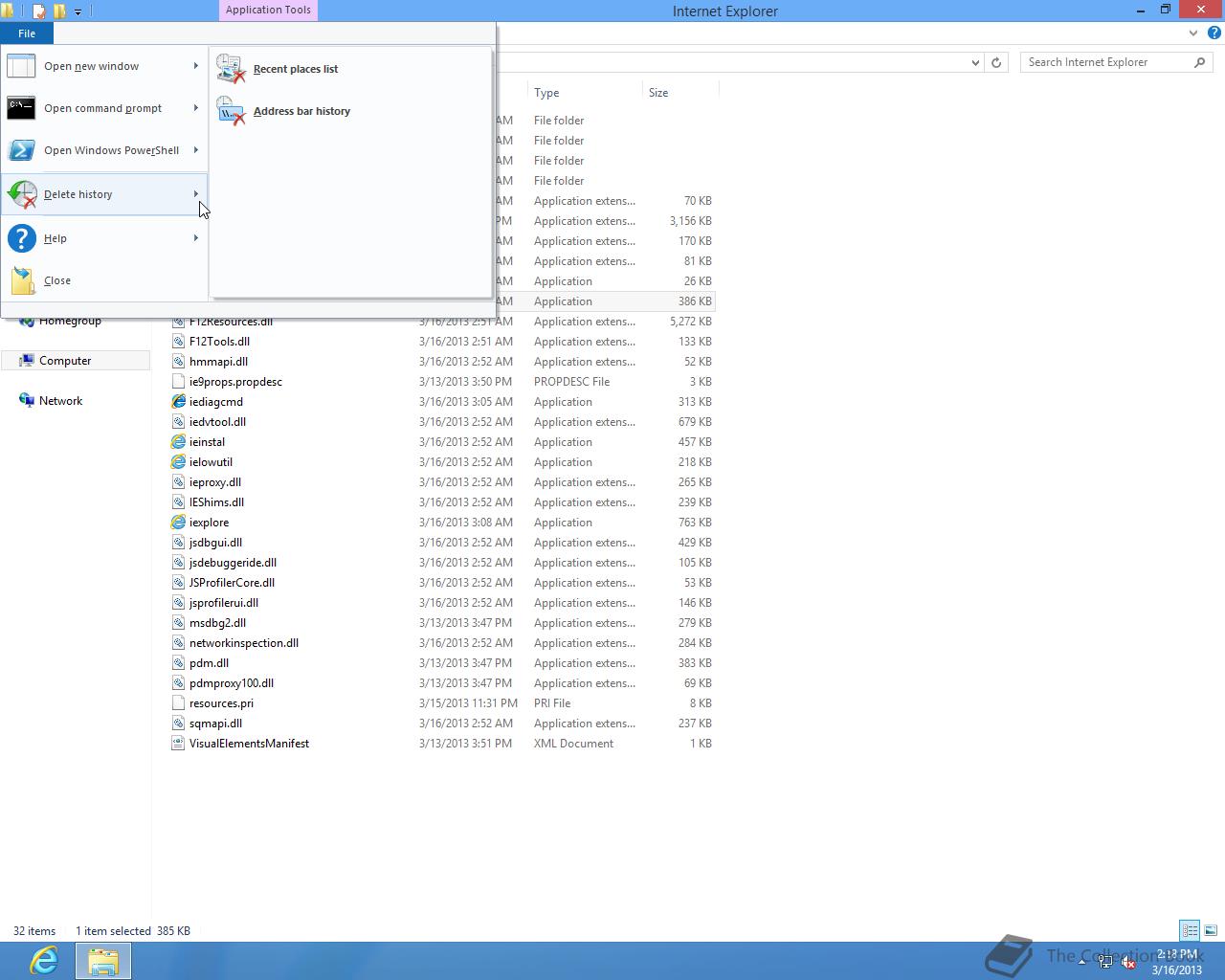
Task: Select the file msdbg2.dll
Action: pyautogui.click(x=217, y=623)
